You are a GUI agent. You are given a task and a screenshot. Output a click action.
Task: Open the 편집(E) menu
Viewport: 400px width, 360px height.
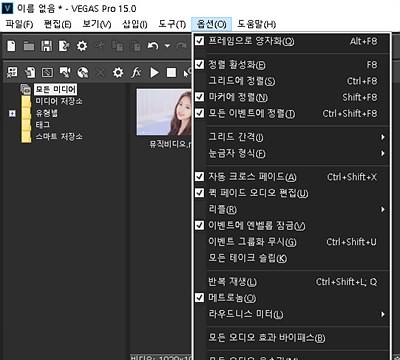coord(57,24)
